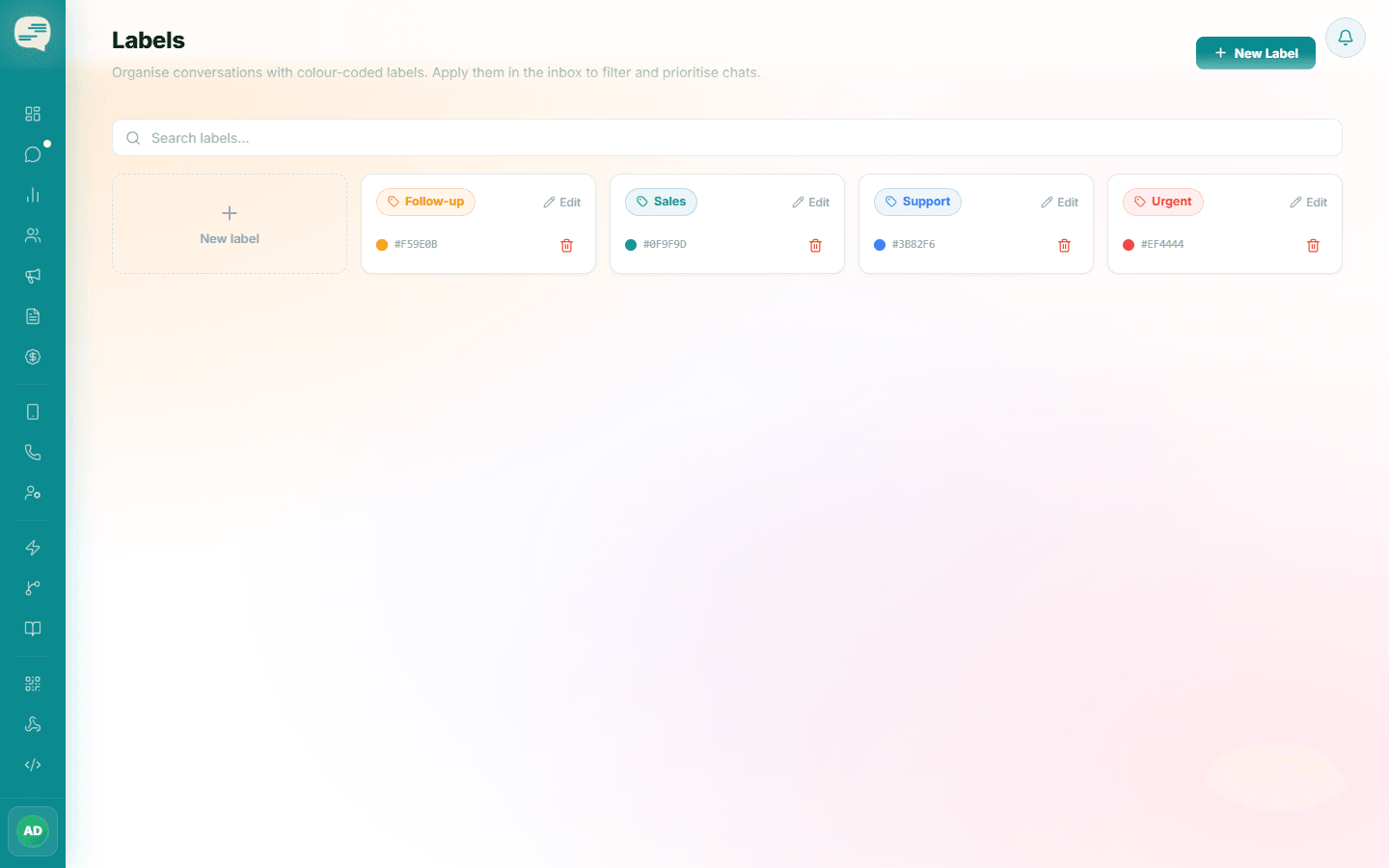Open the lightning bolt automation icon

tap(33, 548)
